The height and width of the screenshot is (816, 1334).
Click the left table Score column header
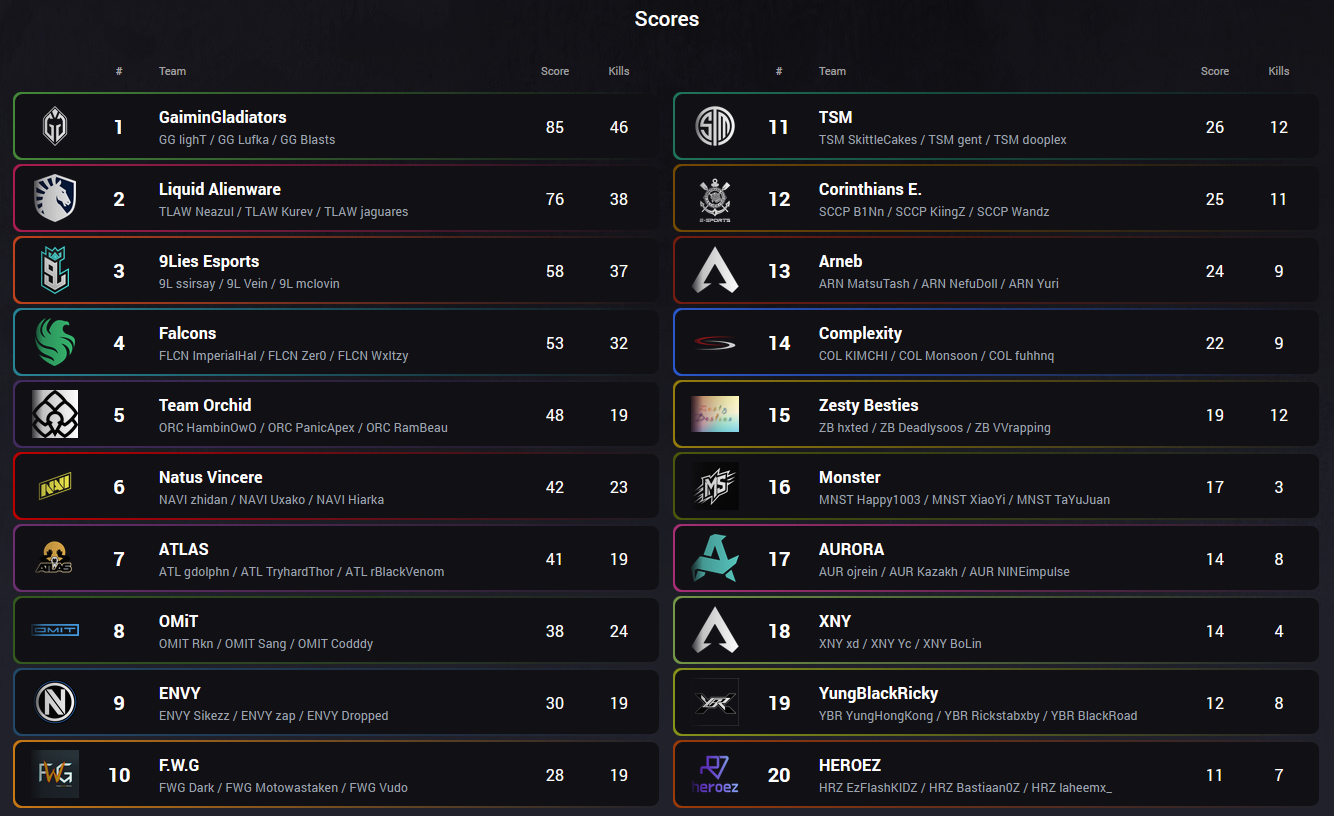tap(555, 71)
